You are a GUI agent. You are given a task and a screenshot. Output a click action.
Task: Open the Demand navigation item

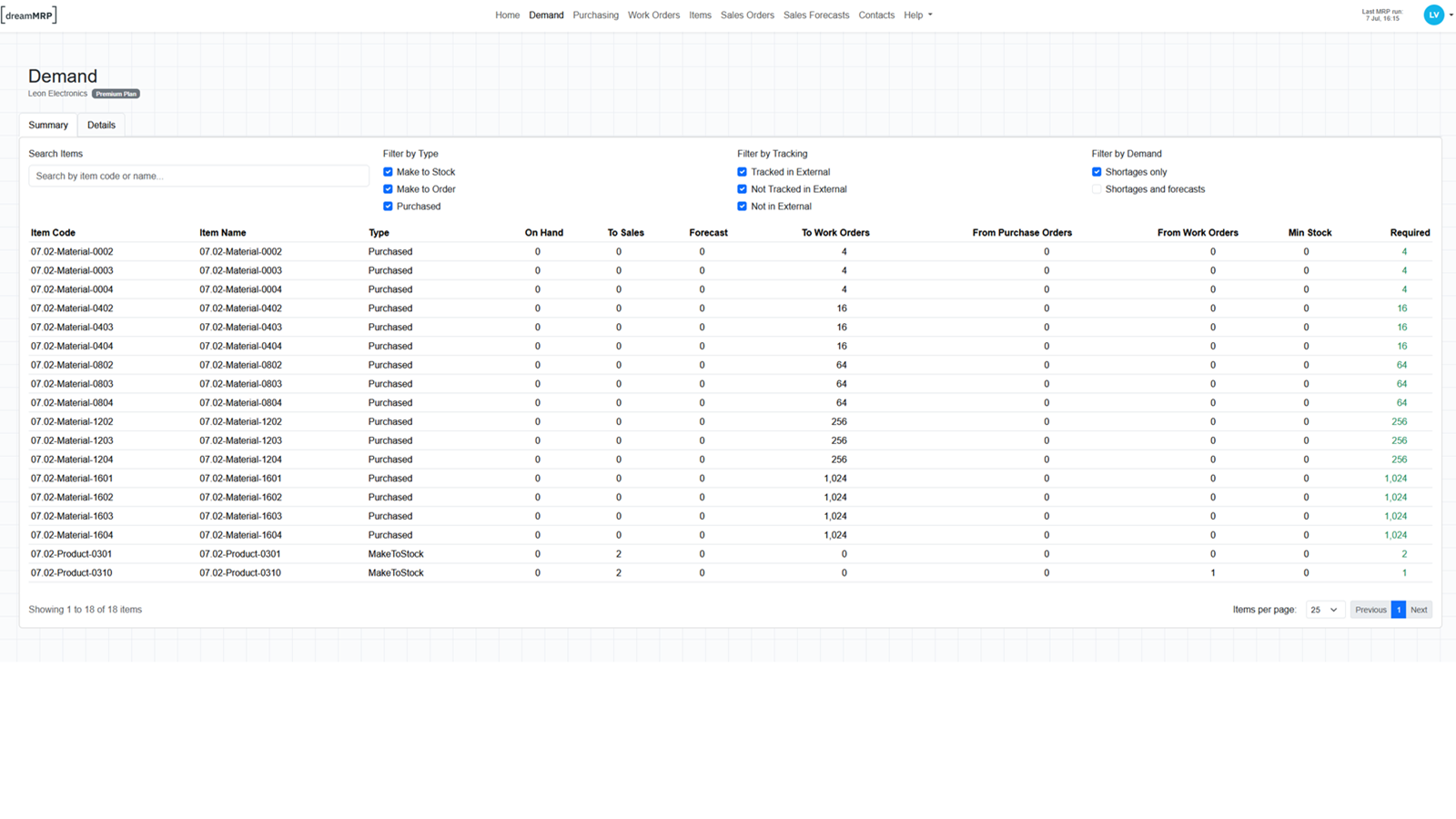click(546, 15)
